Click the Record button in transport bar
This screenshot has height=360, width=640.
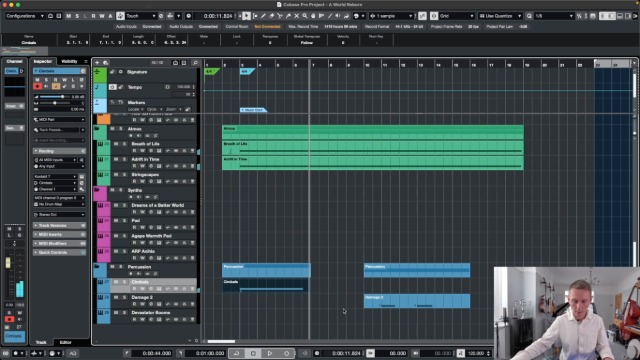click(x=287, y=353)
